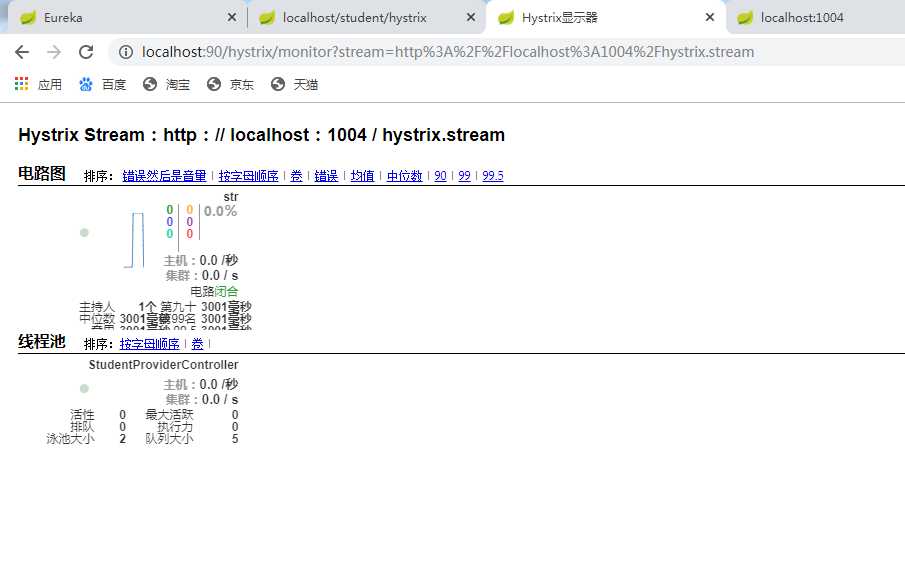
Task: Click the 队列大小 label
Action: [x=169, y=439]
